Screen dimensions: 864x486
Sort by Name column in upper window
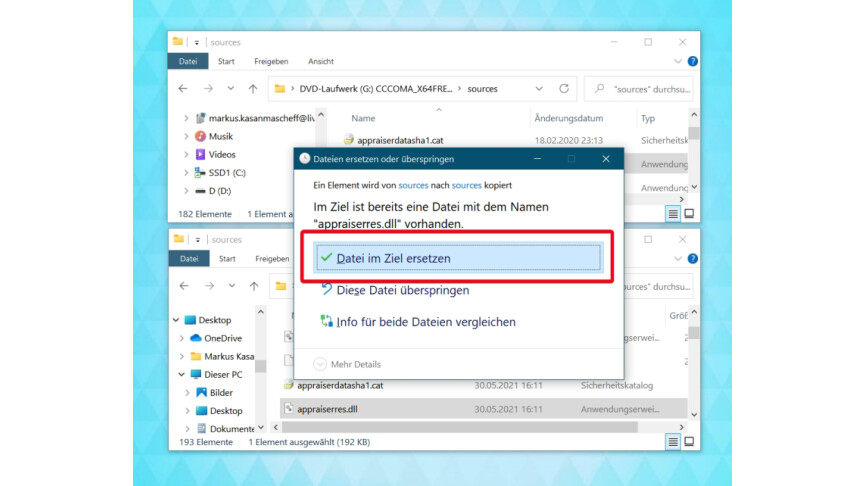pos(363,118)
